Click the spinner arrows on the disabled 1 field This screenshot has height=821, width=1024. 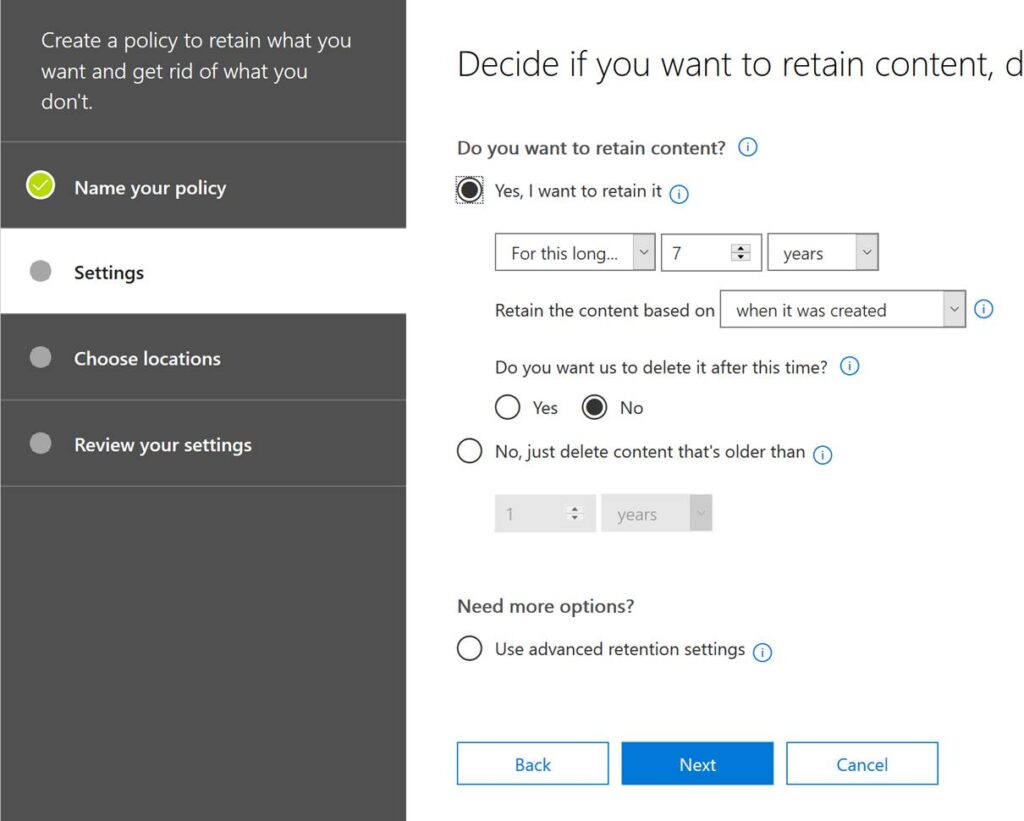click(575, 513)
